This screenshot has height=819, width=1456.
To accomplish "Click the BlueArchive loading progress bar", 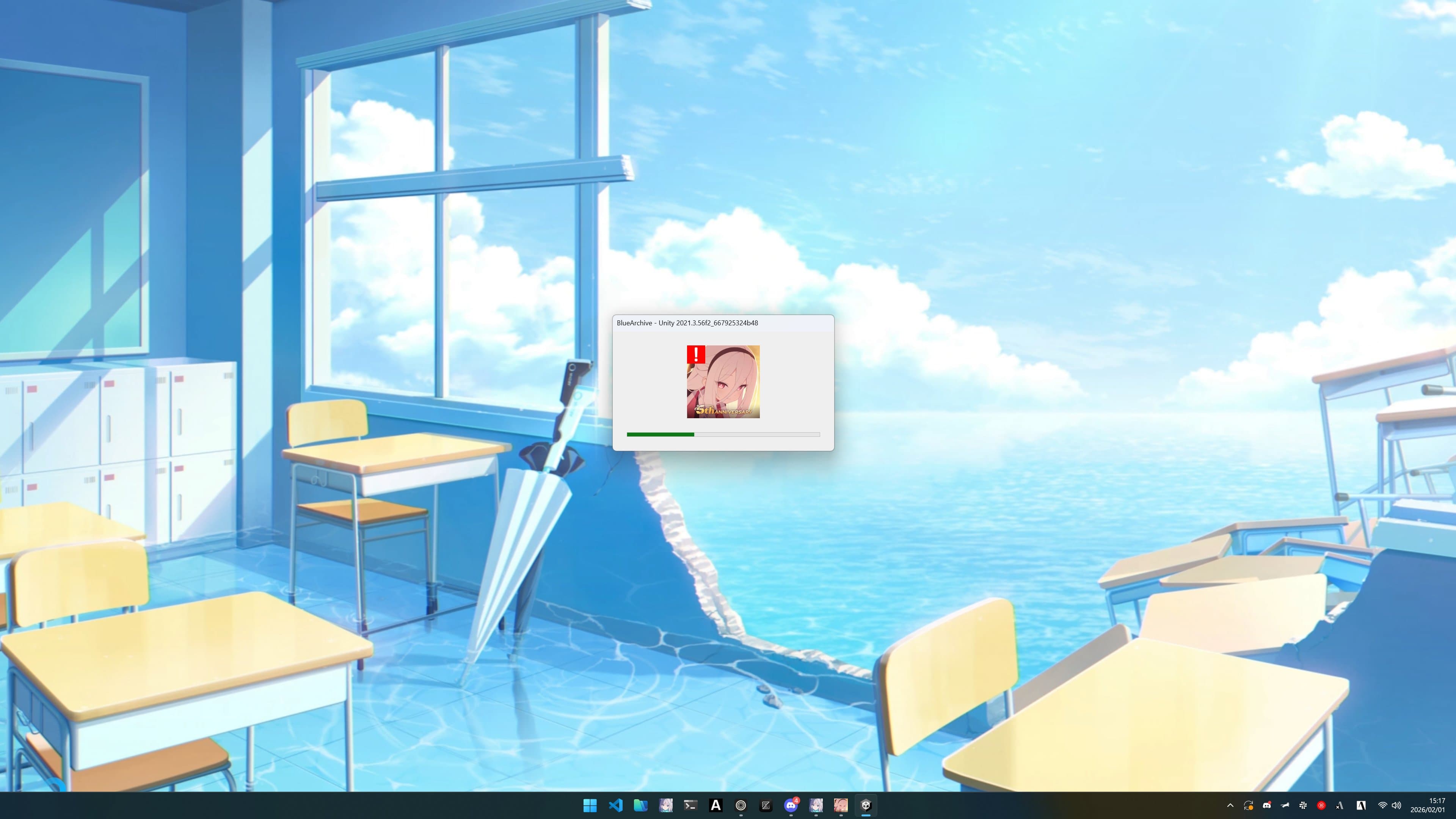I will 723,434.
